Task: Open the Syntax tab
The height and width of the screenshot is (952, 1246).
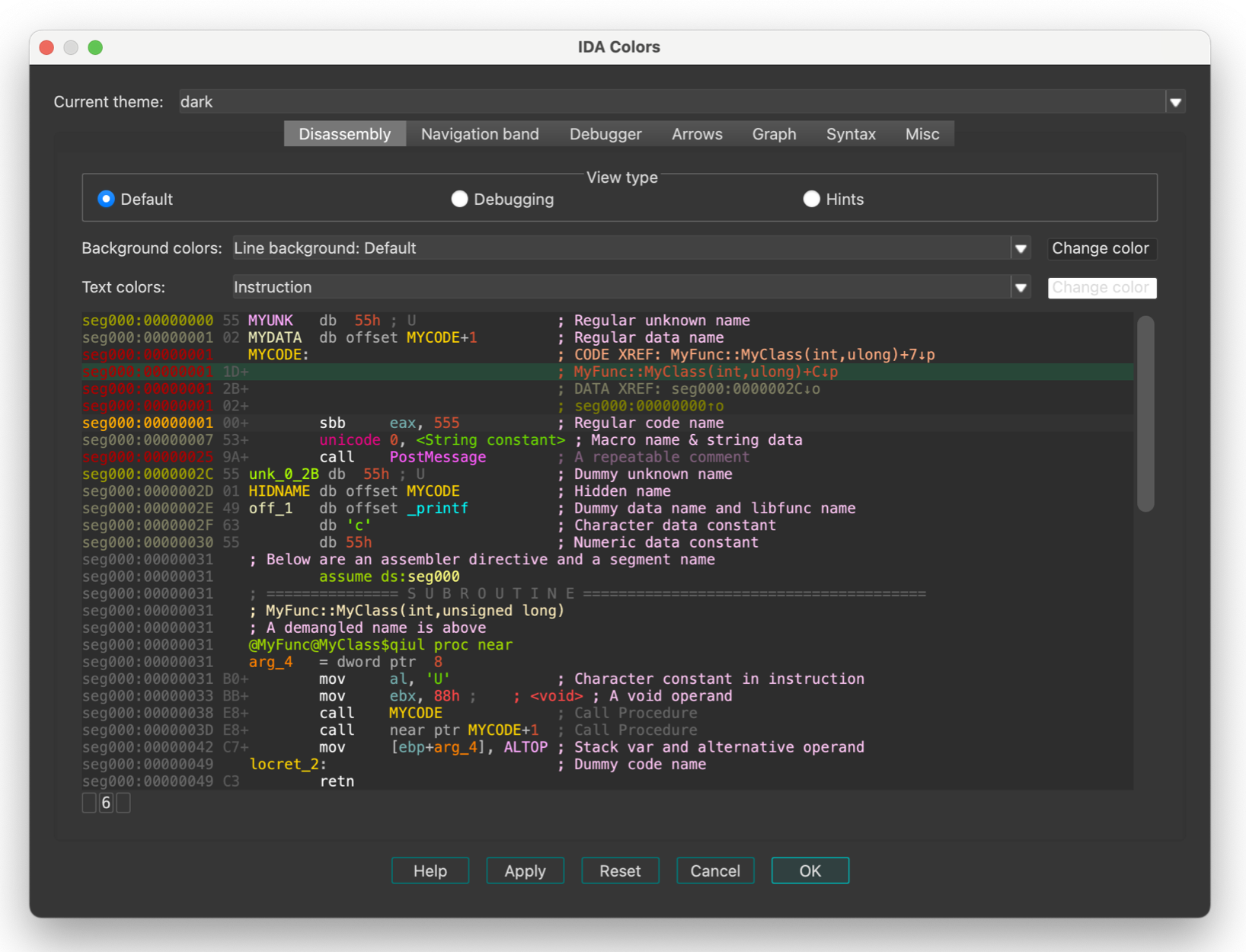Action: coord(851,134)
